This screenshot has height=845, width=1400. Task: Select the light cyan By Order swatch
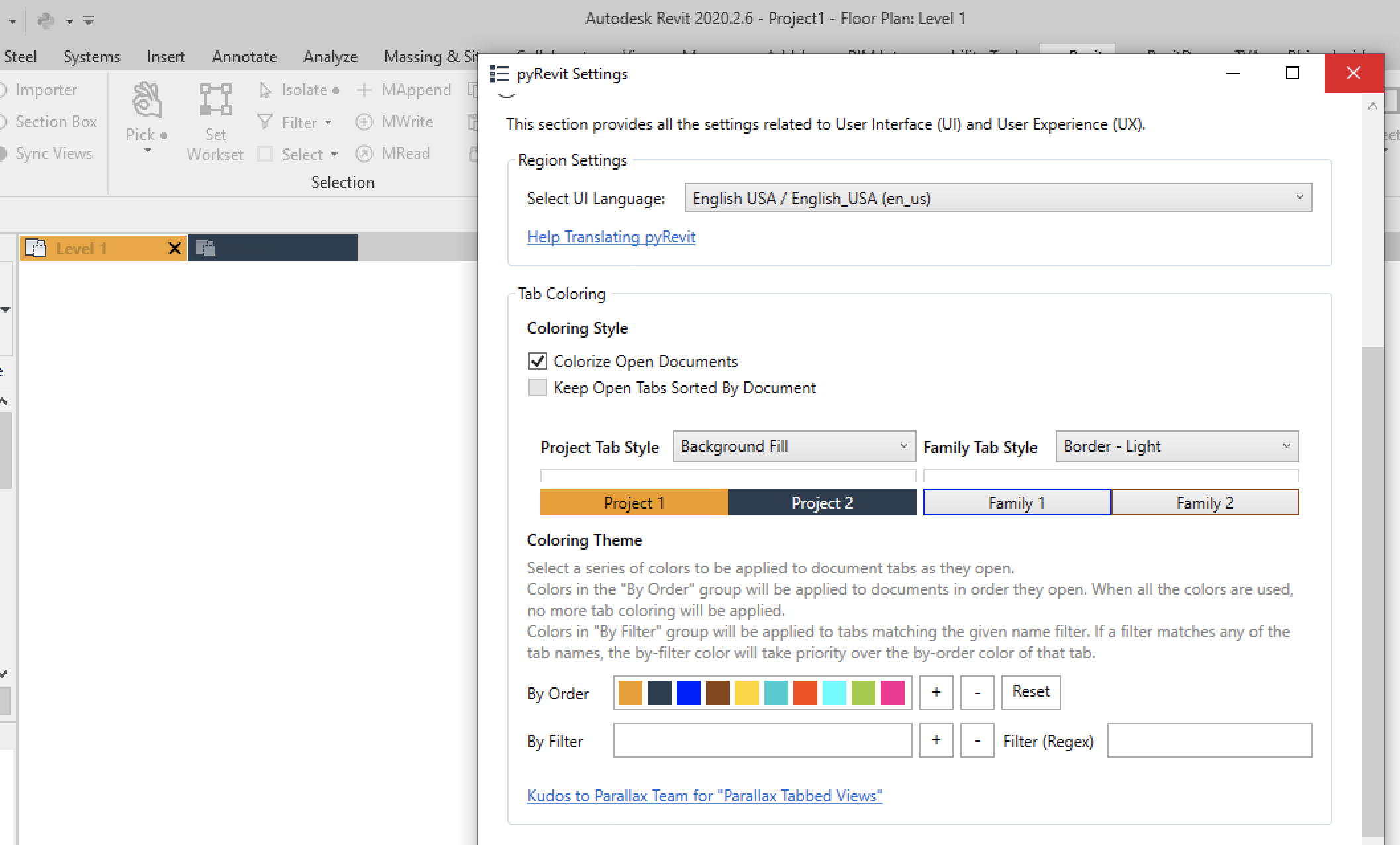834,693
